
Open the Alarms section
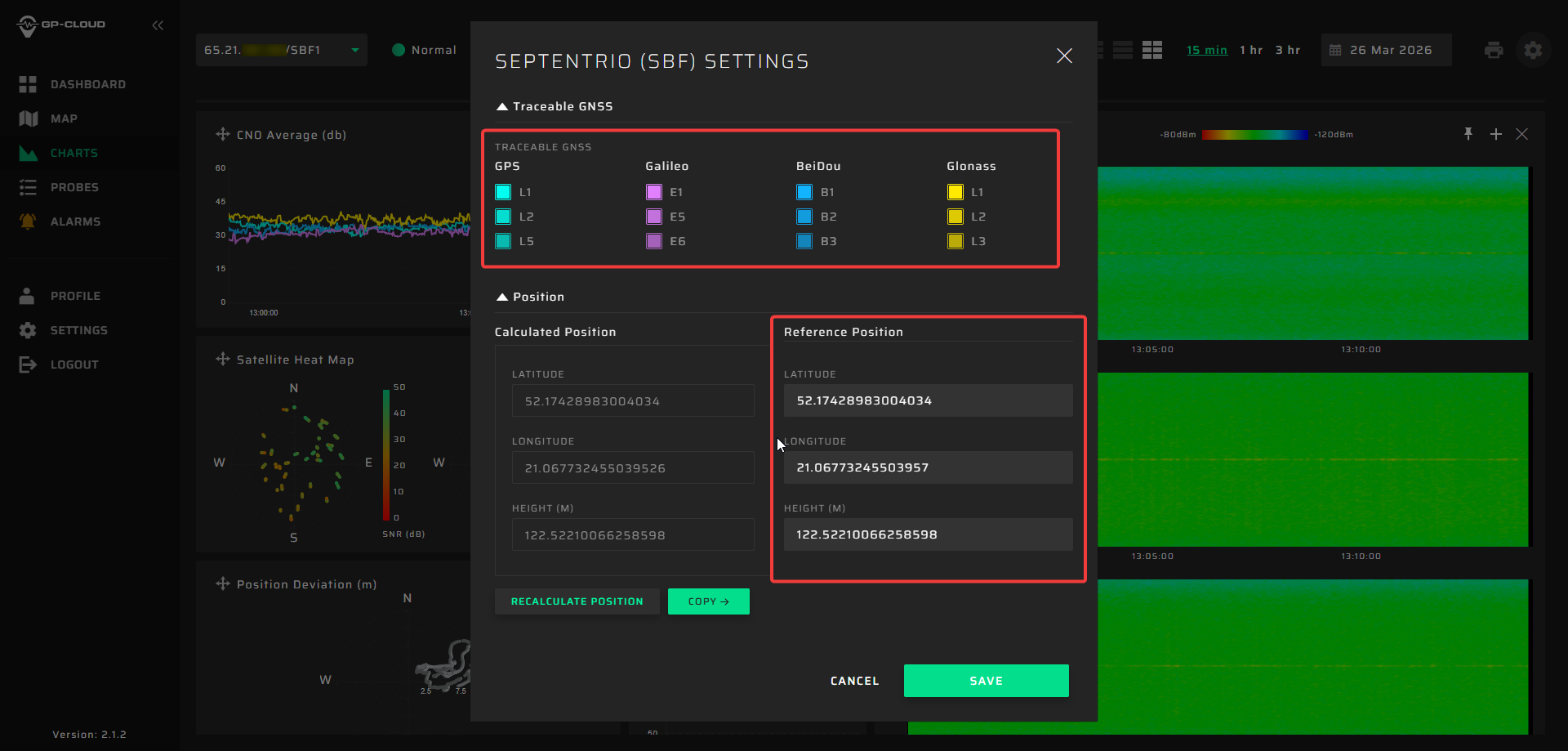75,221
